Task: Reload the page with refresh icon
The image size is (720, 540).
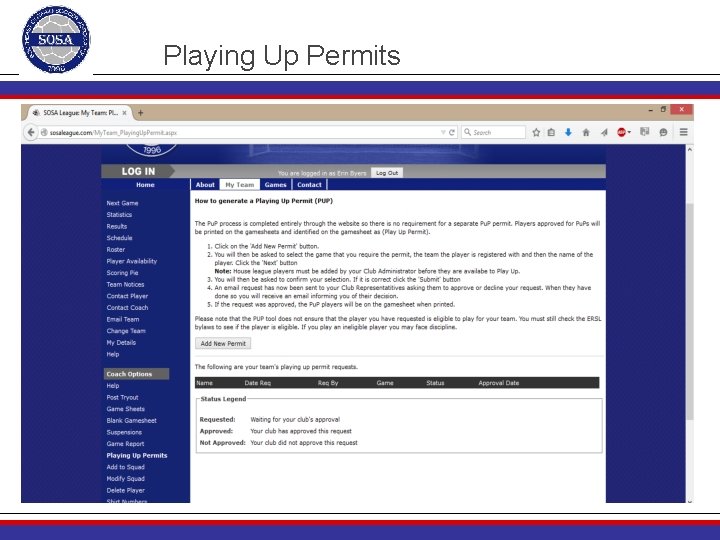Action: click(x=452, y=132)
